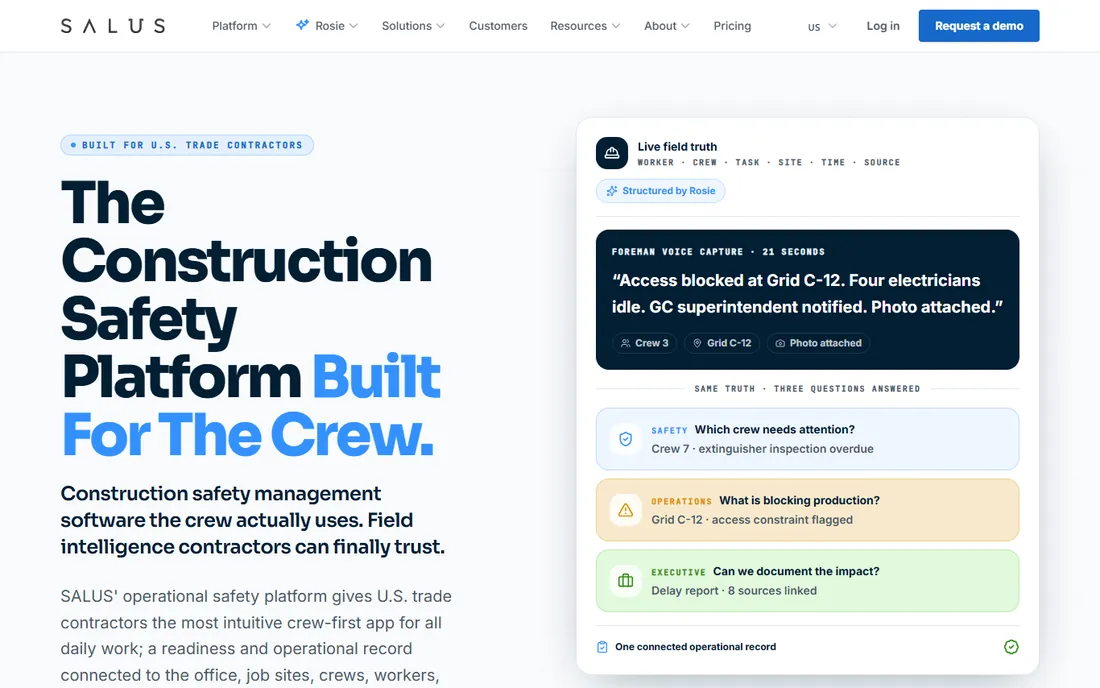Click the location pin icon on Grid C-12 tag
Image resolution: width=1100 pixels, height=688 pixels.
697,343
